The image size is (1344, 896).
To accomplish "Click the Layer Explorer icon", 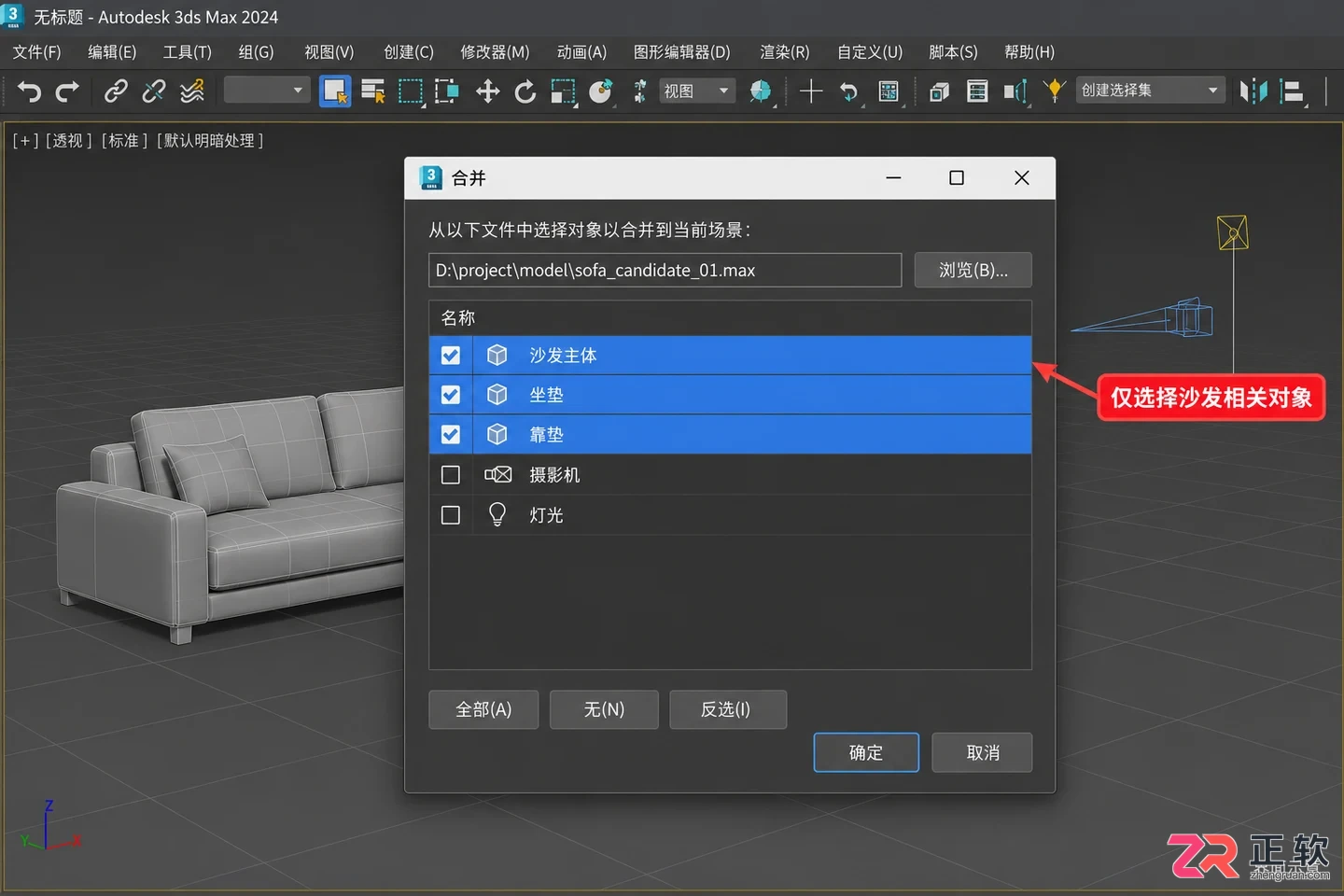I will (976, 91).
